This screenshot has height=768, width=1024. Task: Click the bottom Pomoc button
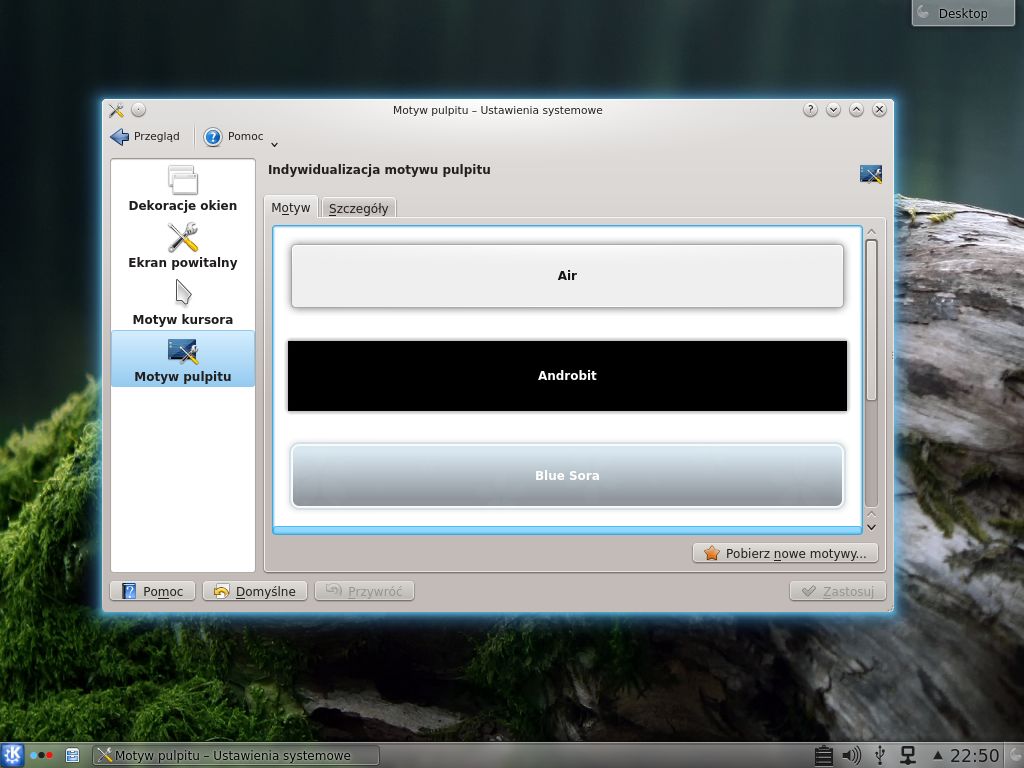(152, 591)
